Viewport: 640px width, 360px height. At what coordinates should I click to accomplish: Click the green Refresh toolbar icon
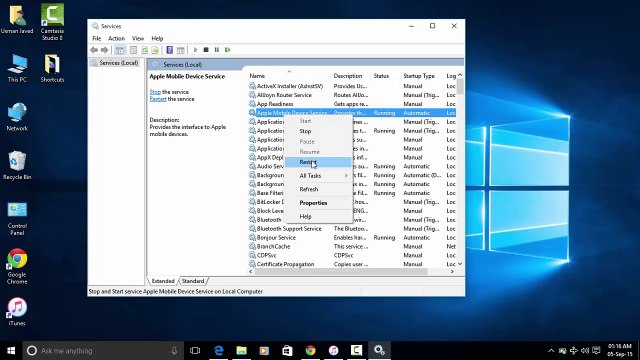click(144, 50)
